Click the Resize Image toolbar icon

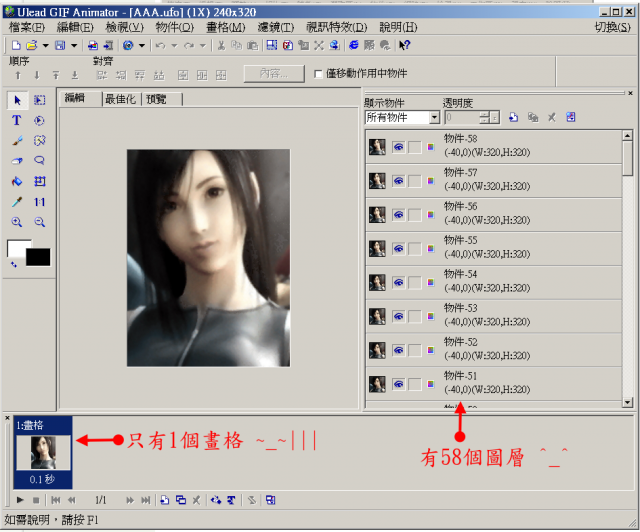(272, 45)
